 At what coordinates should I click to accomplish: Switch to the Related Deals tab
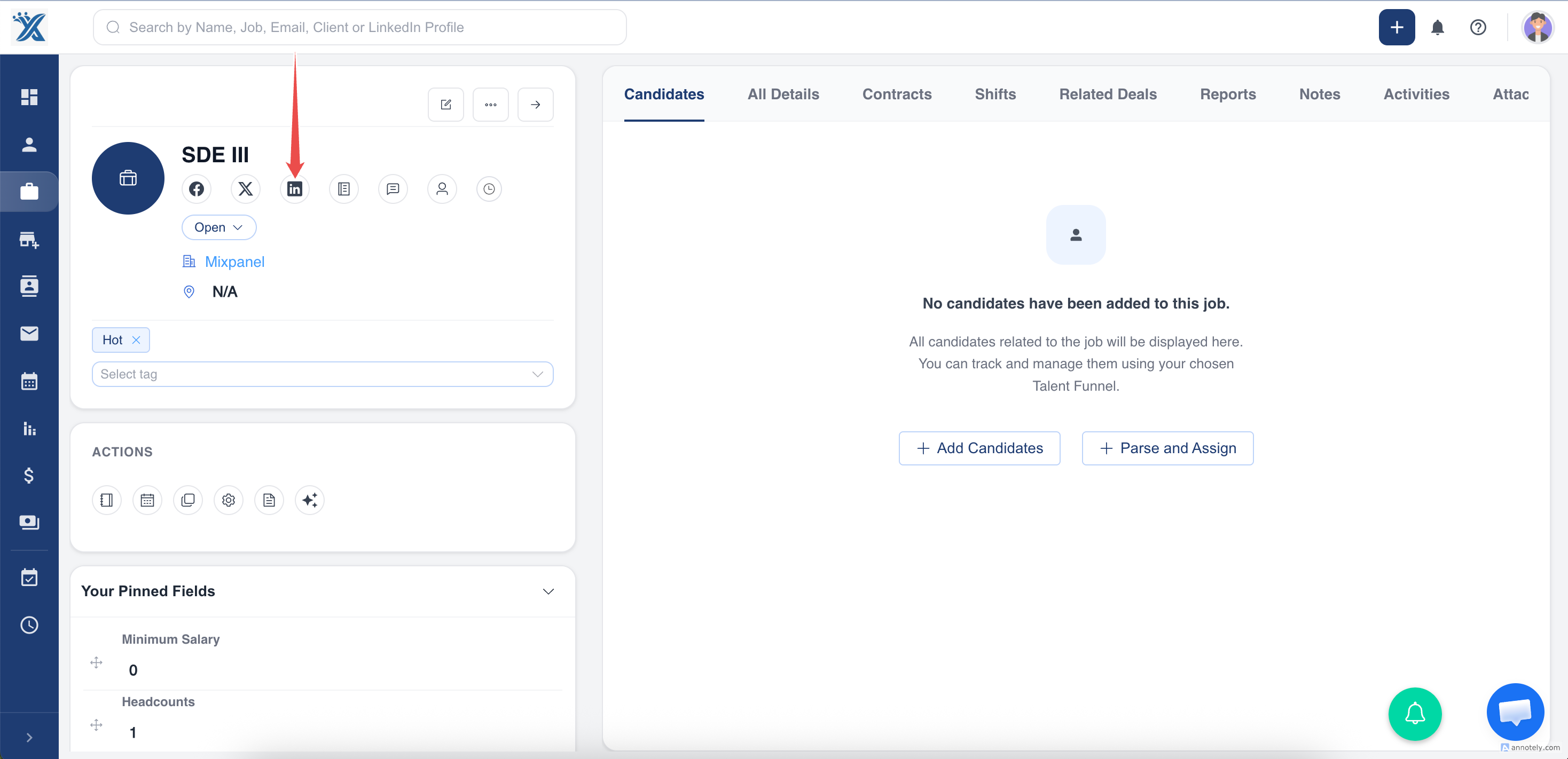coord(1108,94)
